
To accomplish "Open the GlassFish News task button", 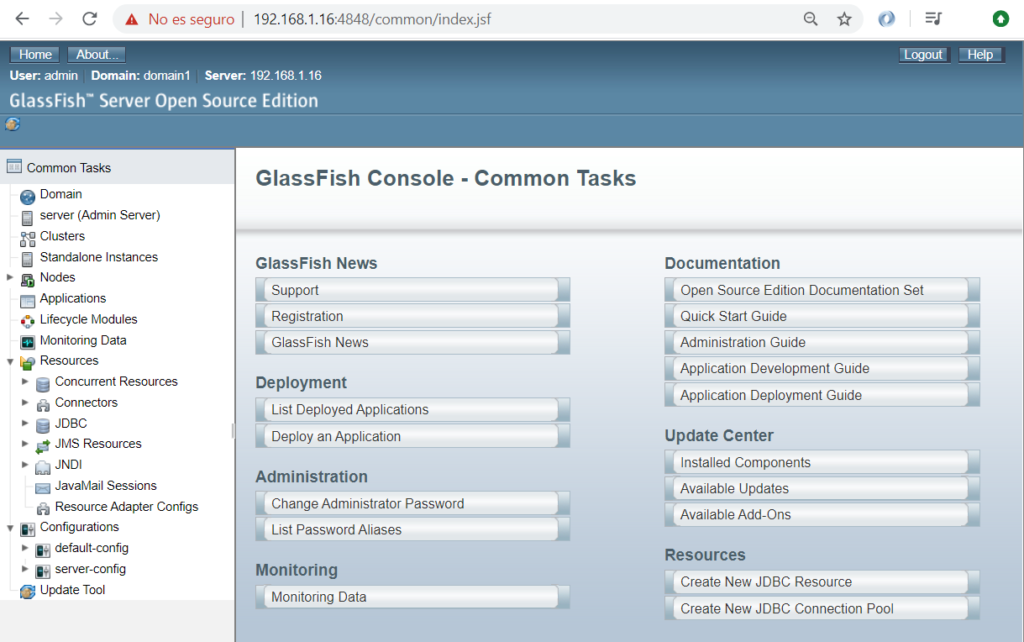I will (x=413, y=342).
